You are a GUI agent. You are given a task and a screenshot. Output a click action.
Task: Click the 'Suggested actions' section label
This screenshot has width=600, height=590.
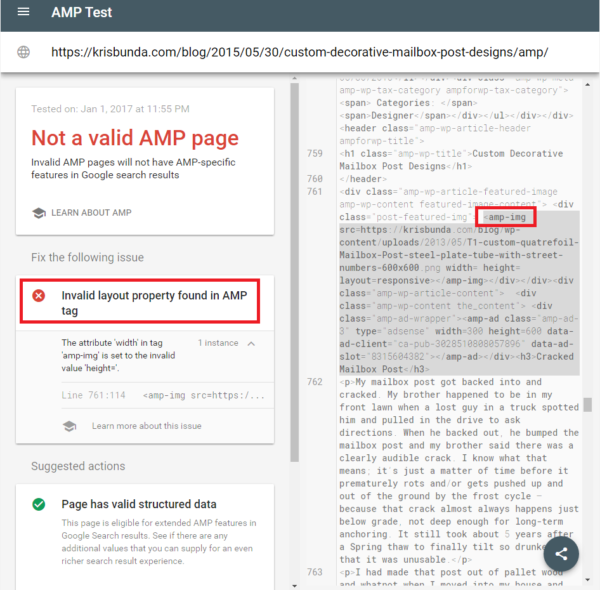coord(78,466)
